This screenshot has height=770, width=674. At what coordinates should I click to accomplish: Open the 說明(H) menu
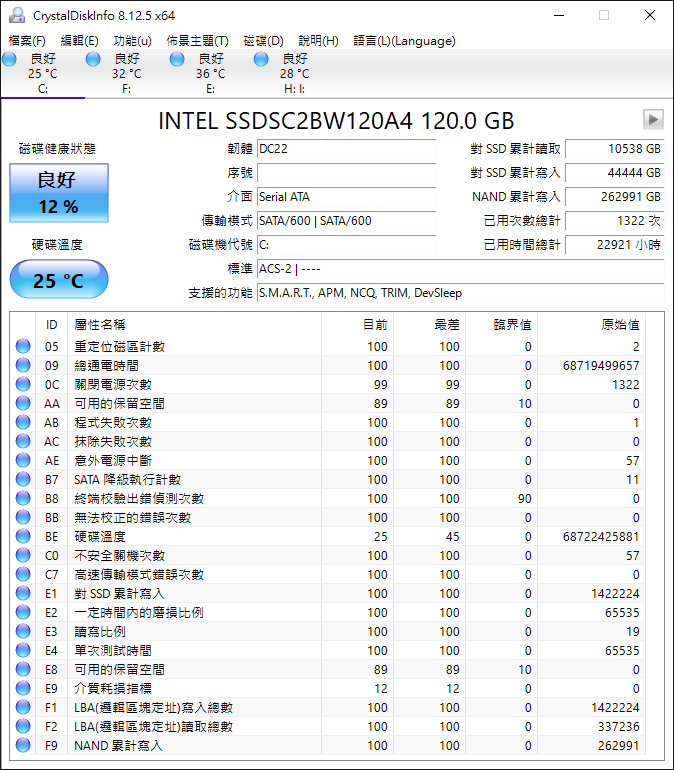pos(319,41)
